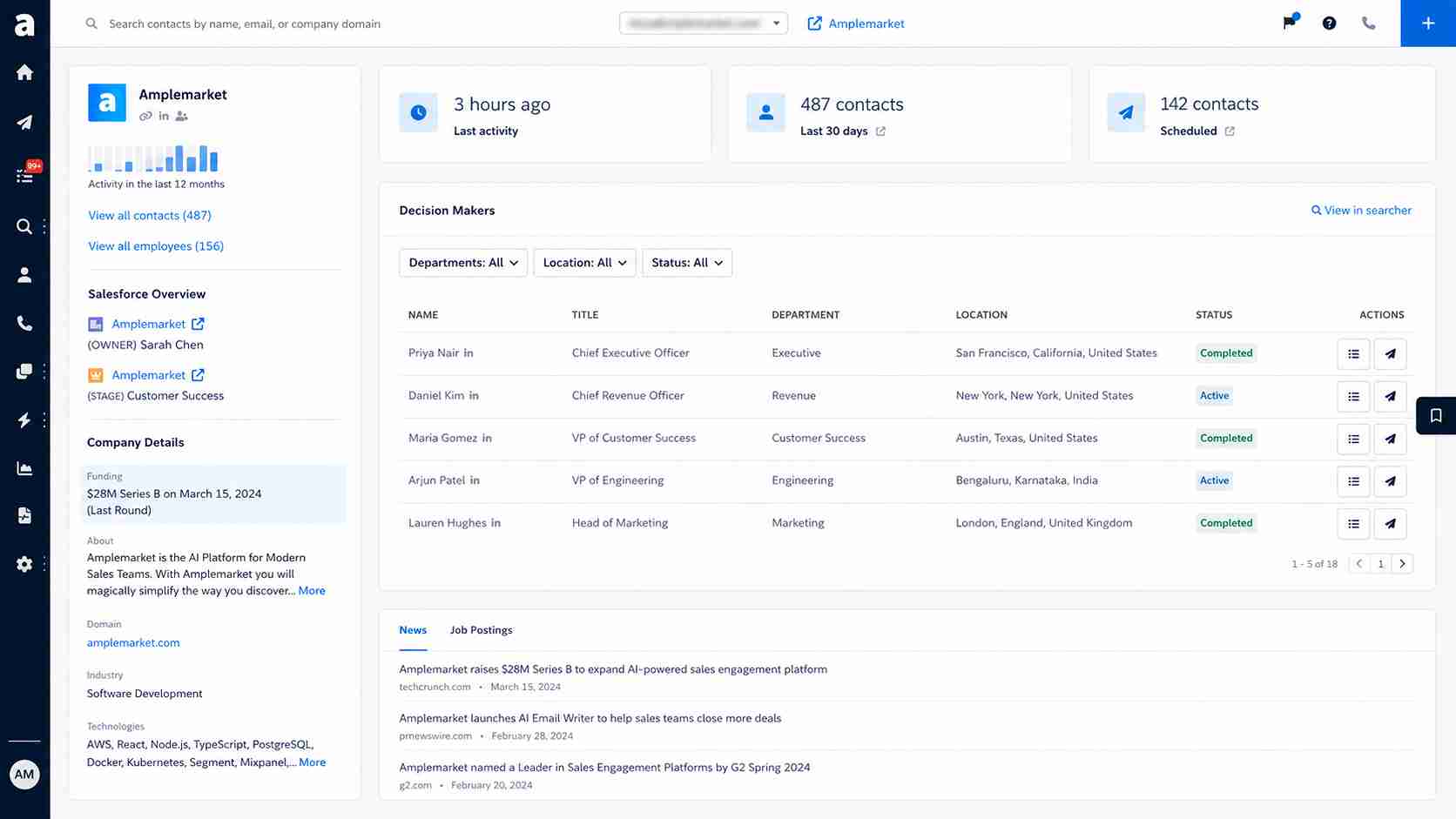Open the analytics chart icon in sidebar
This screenshot has width=1456, height=819.
(x=24, y=468)
